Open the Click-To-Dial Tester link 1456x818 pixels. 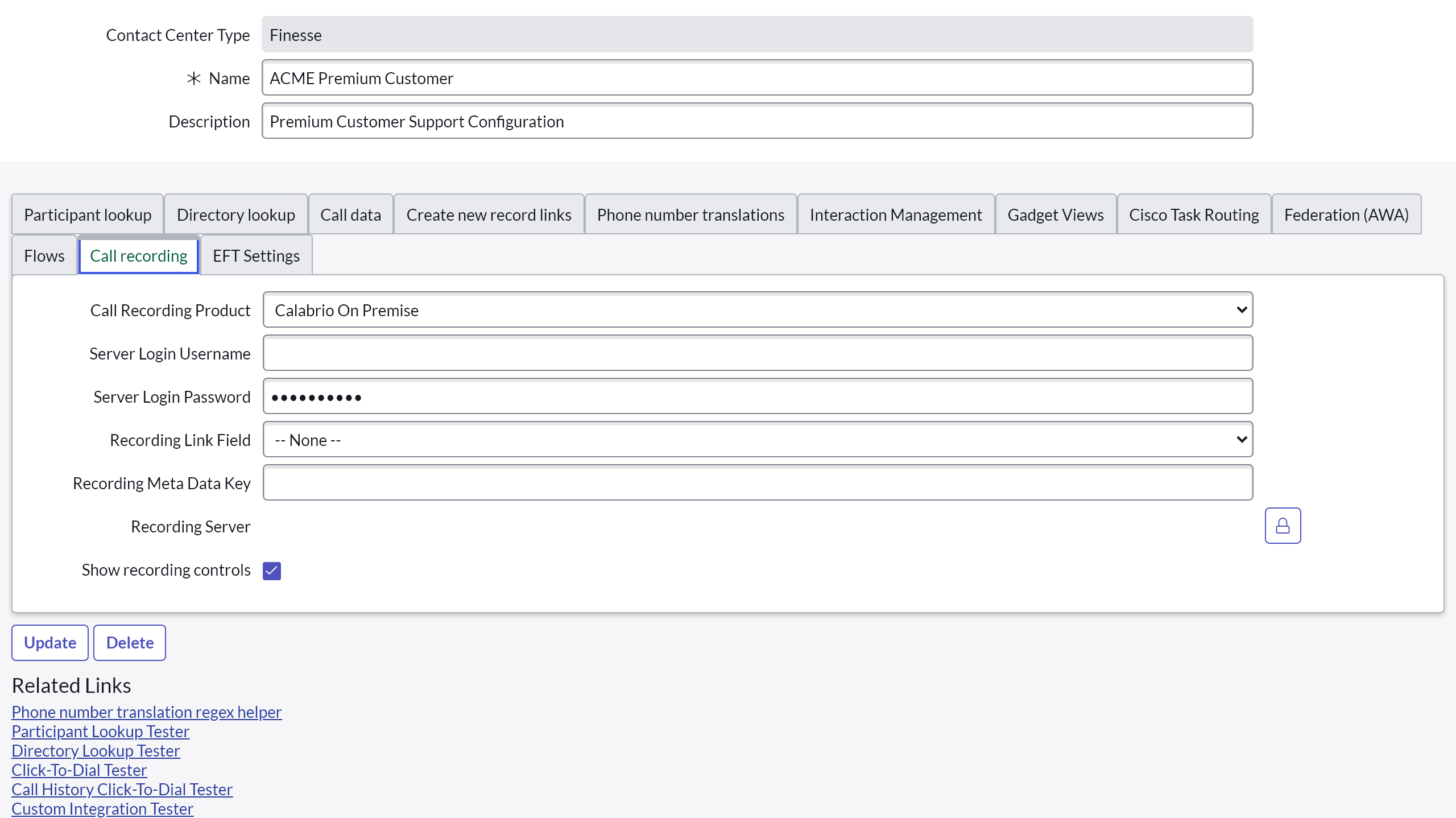(79, 770)
